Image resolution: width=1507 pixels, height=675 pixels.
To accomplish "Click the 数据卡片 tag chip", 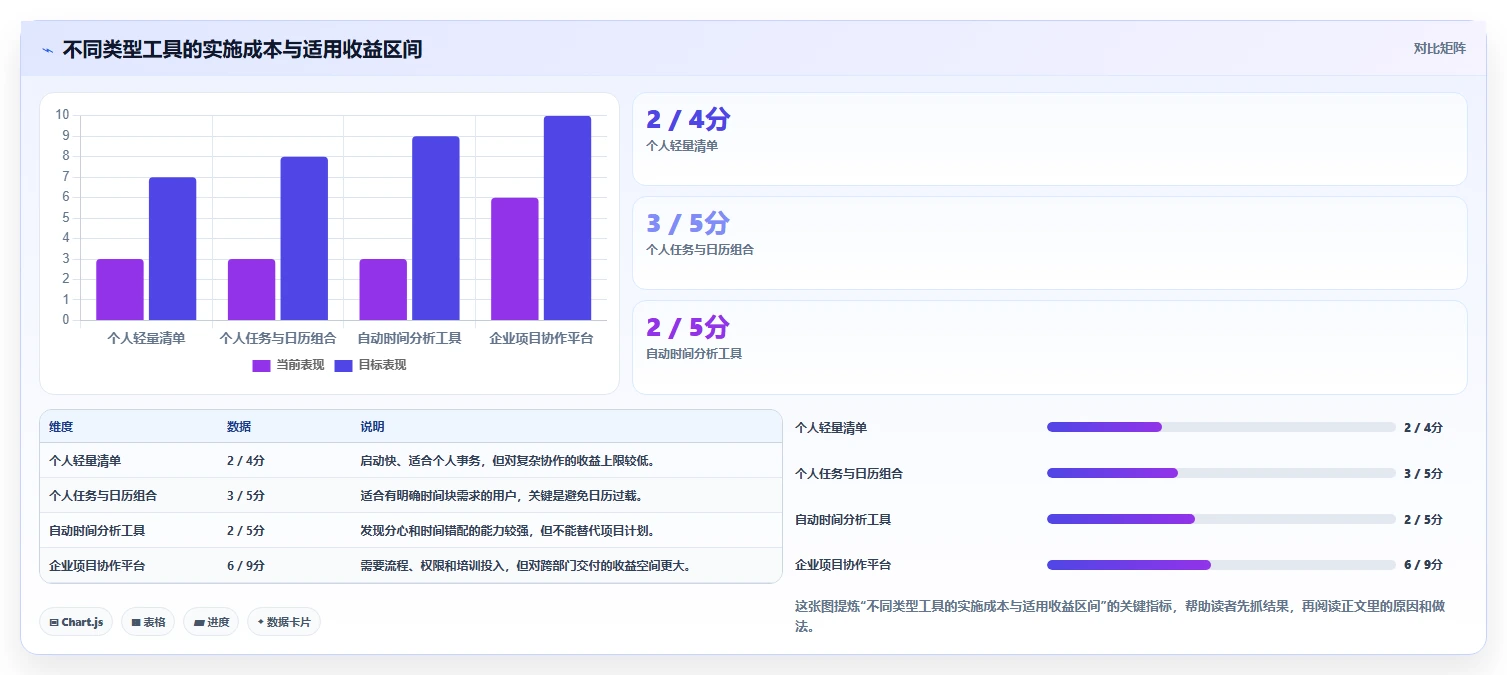I will point(284,622).
